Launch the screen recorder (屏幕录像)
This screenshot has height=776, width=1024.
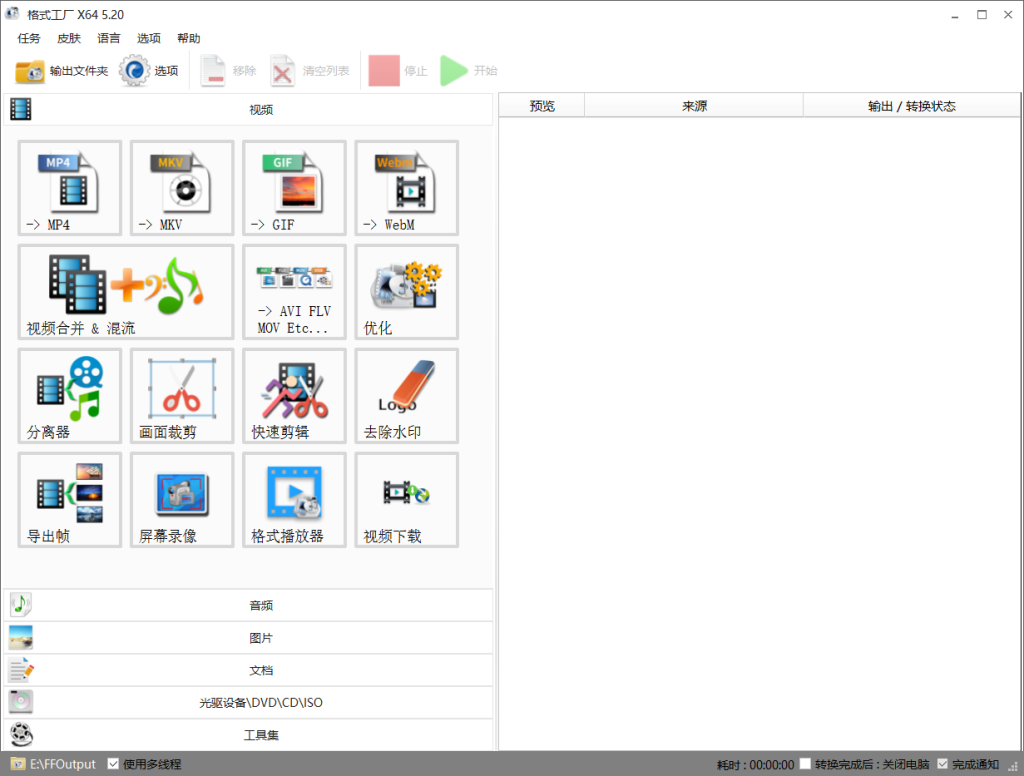(x=182, y=499)
